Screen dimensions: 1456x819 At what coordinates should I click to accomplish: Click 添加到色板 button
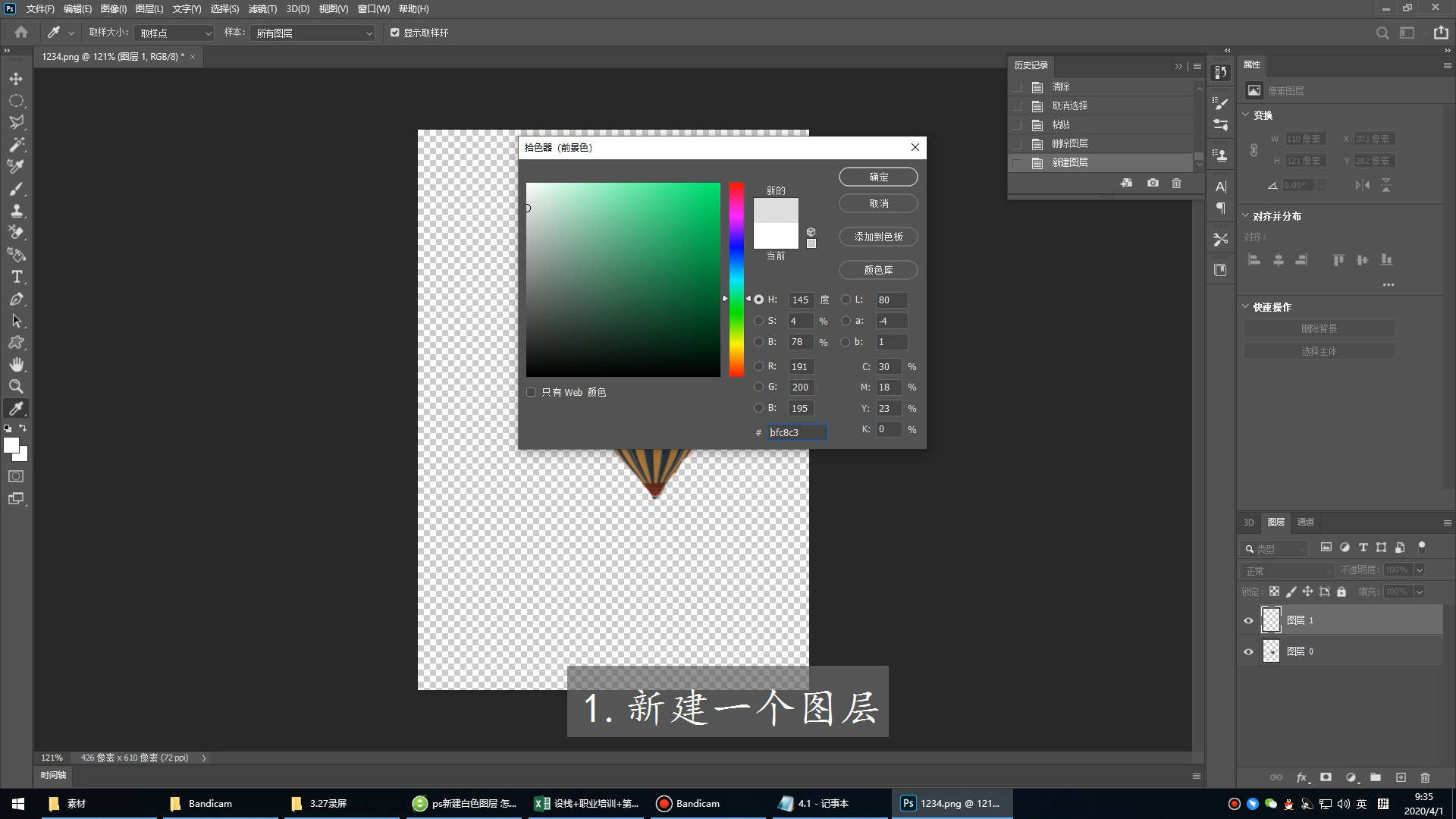[x=877, y=237]
